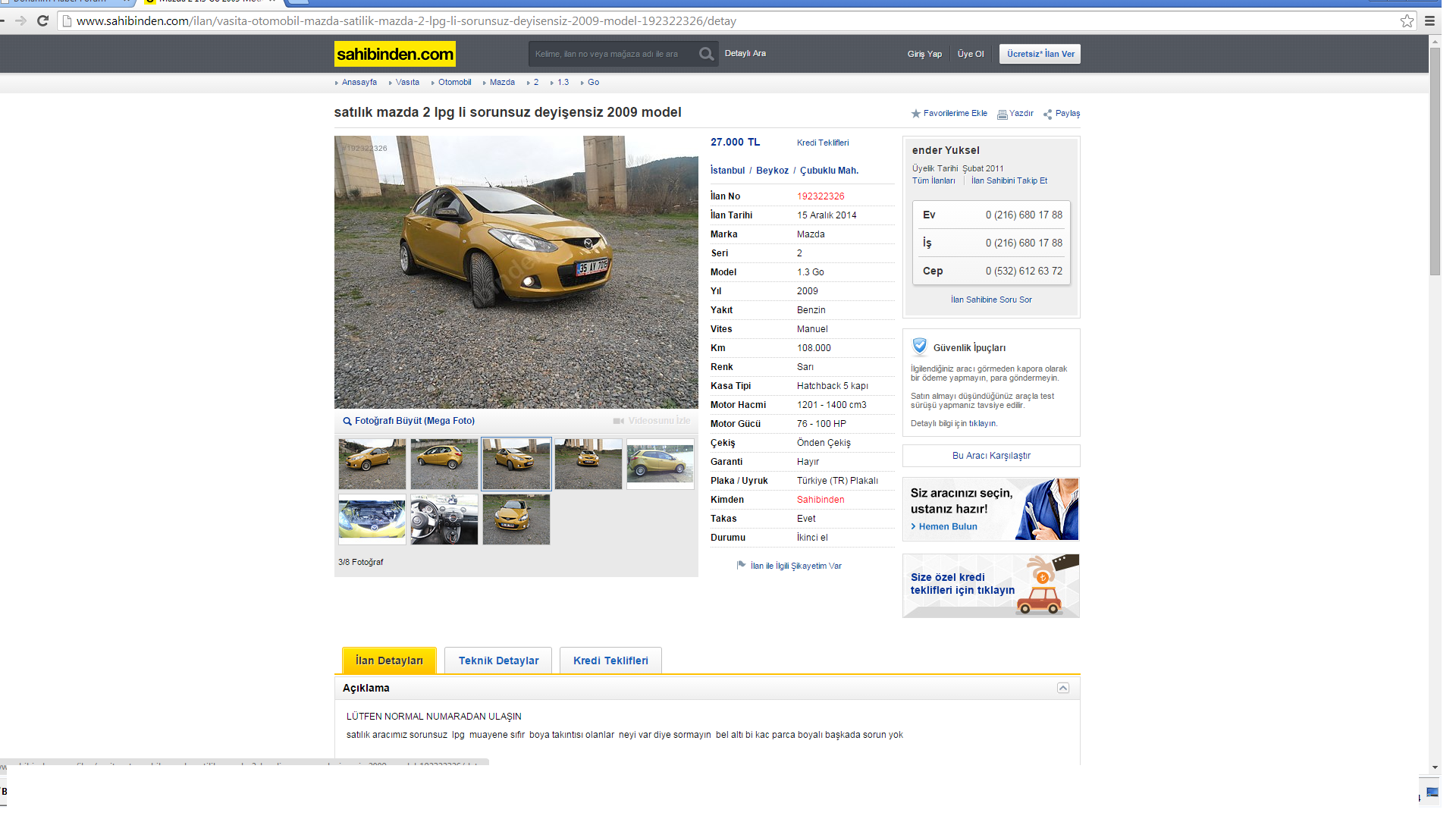The height and width of the screenshot is (819, 1456).
Task: Reload the page with browser refresh icon
Action: [x=42, y=20]
